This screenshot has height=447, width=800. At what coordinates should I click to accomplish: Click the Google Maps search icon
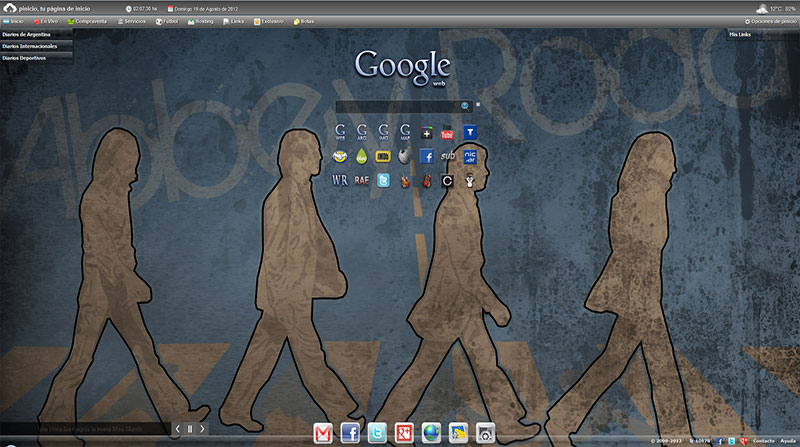405,132
